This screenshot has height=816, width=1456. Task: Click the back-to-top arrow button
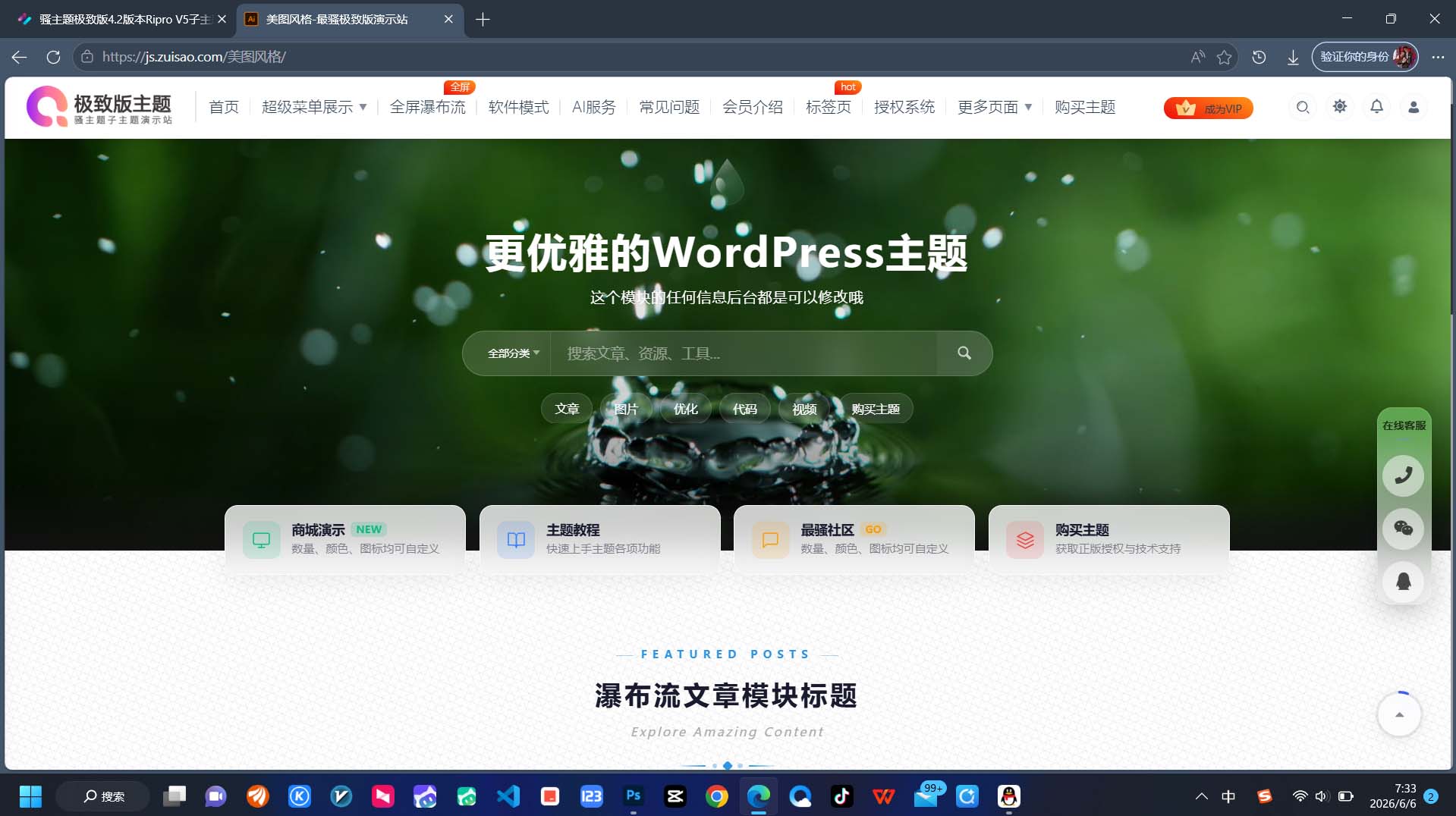pos(1399,714)
